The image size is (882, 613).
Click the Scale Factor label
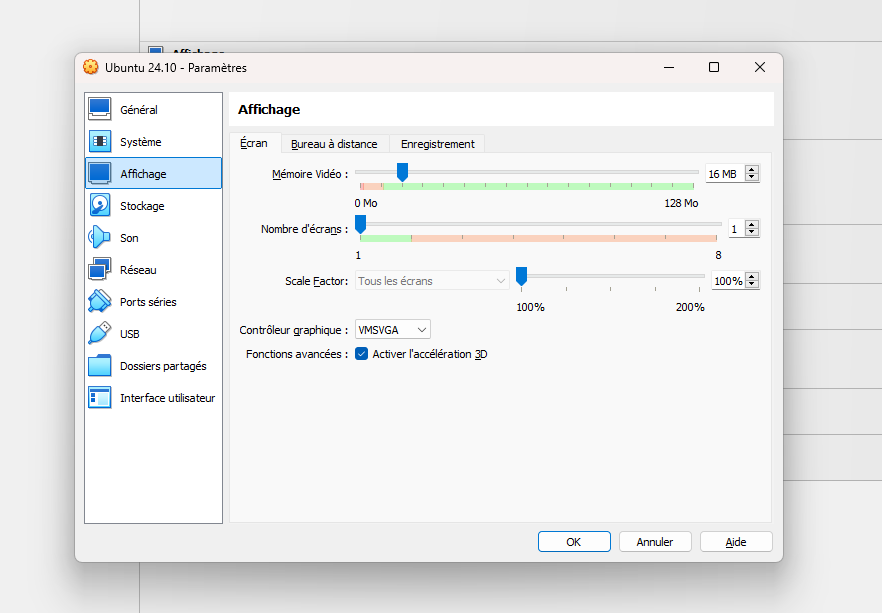tap(317, 281)
